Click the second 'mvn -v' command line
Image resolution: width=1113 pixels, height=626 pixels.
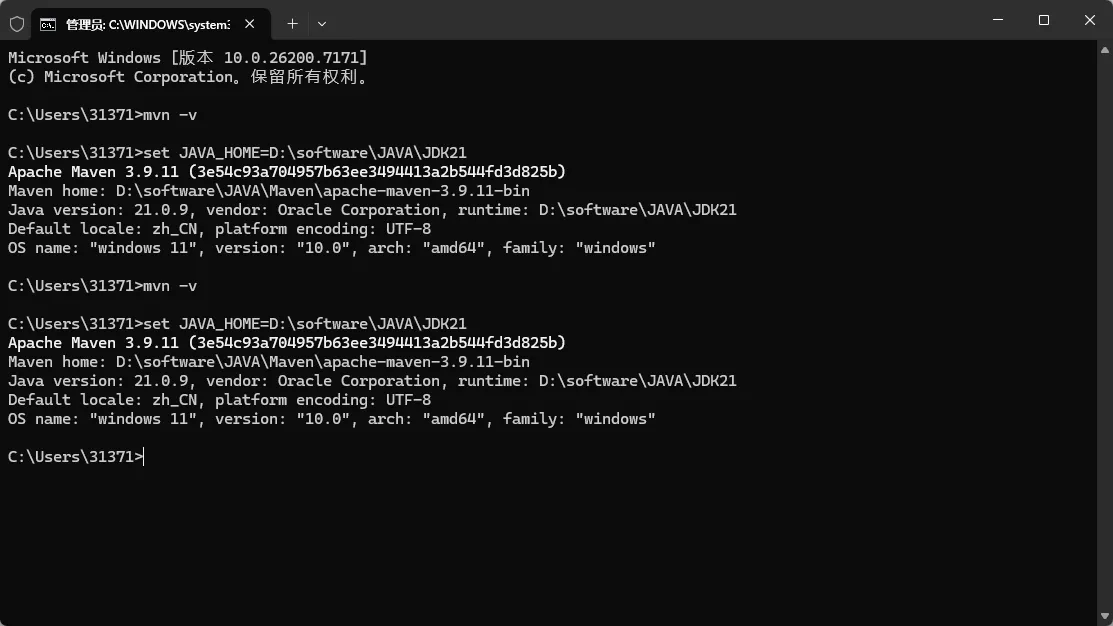pyautogui.click(x=102, y=286)
